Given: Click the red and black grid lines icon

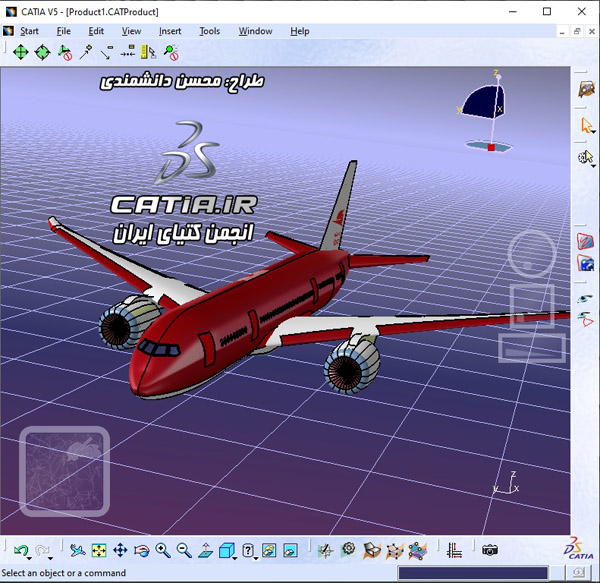Looking at the screenshot, I should coord(455,550).
